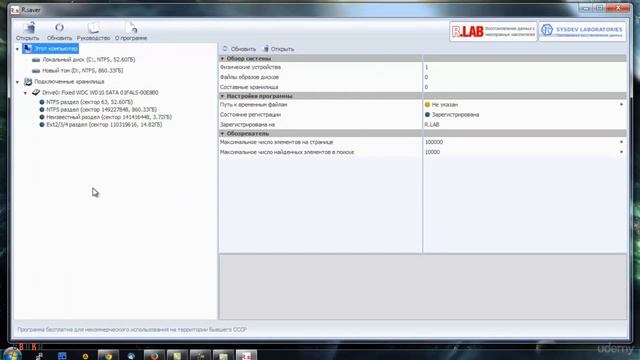The width and height of the screenshot is (640, 360).
Task: Click the Составные хранилища row
Action: 422,87
